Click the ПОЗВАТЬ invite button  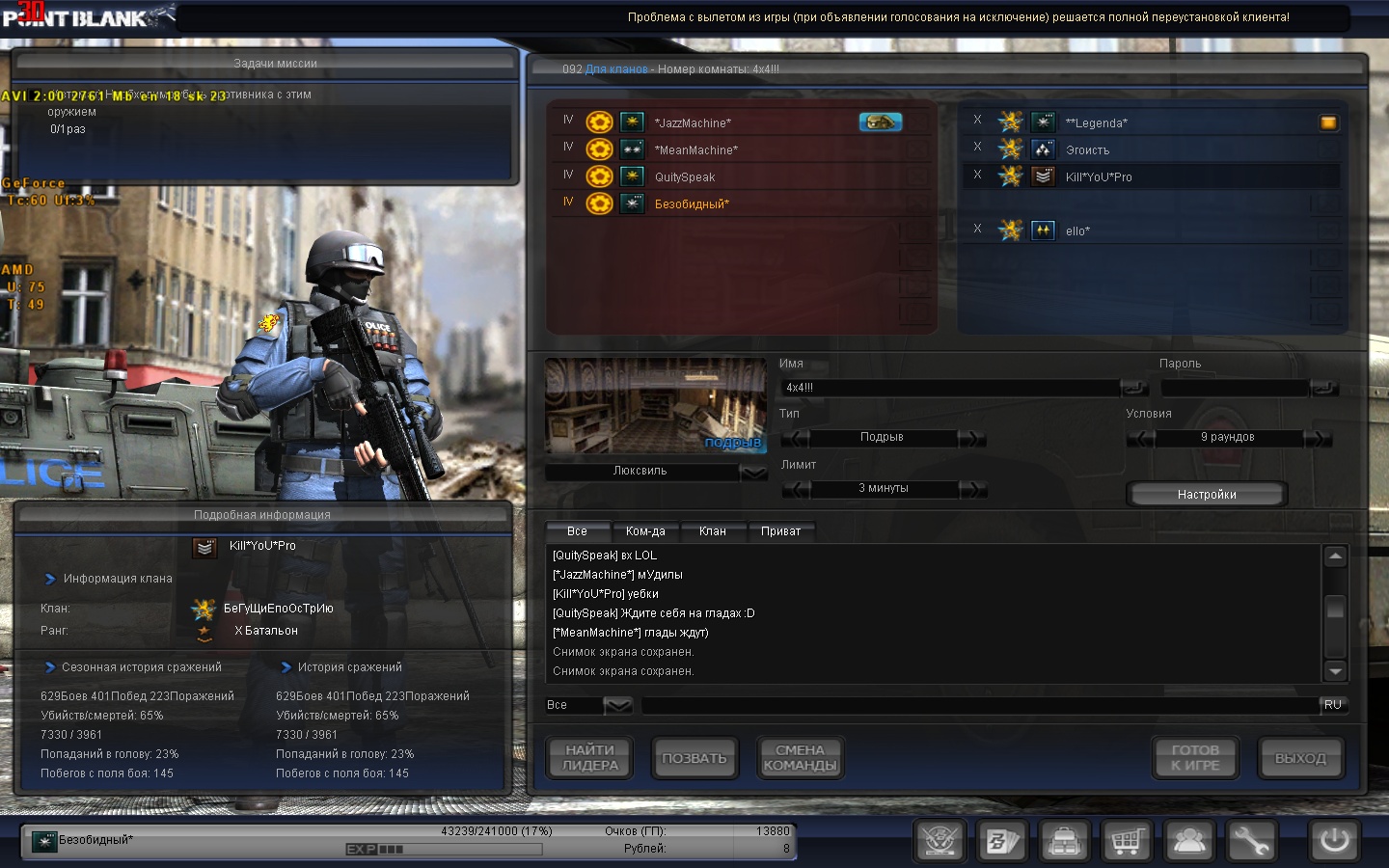(x=694, y=758)
